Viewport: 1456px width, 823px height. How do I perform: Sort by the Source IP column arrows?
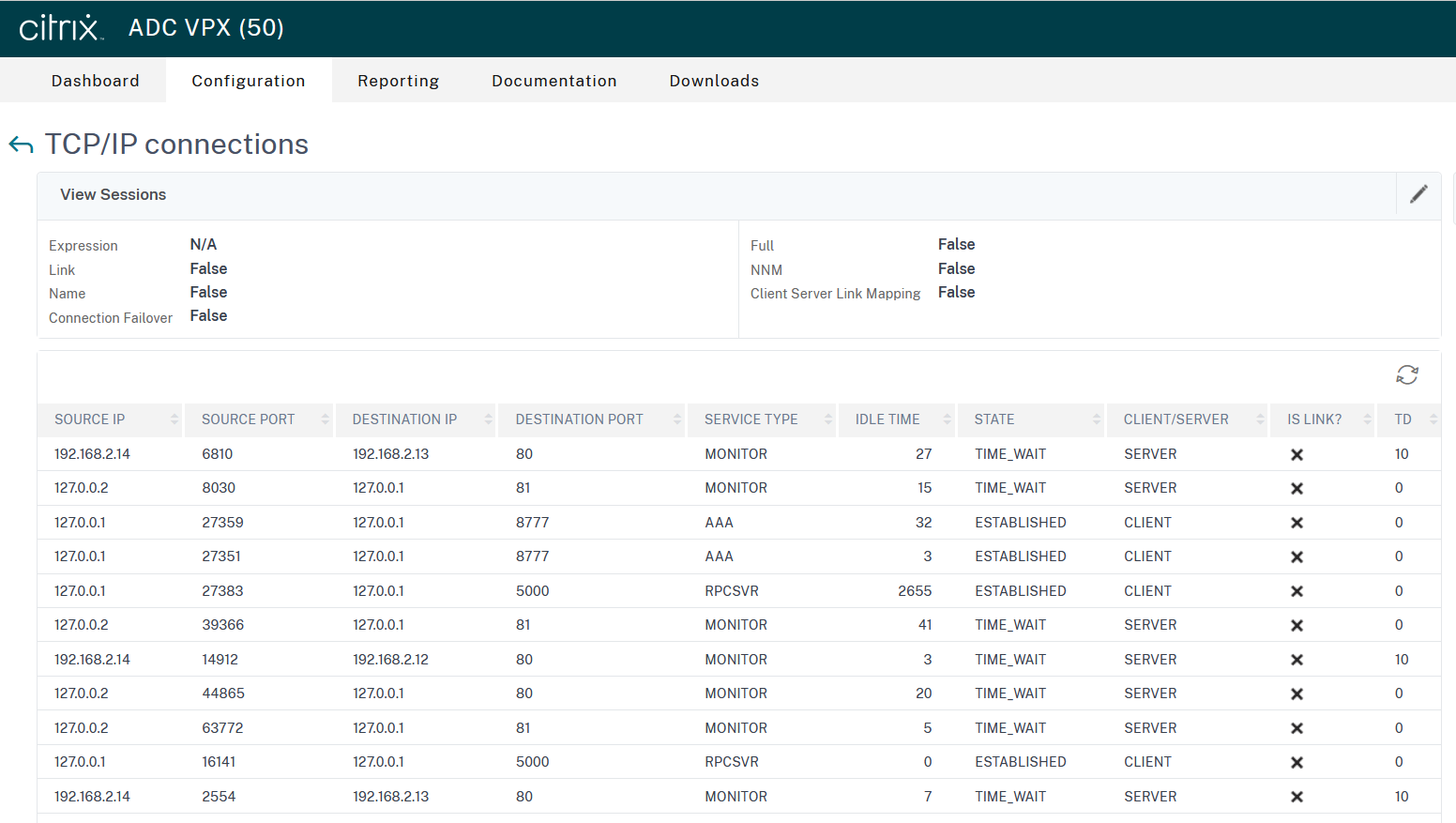(174, 419)
